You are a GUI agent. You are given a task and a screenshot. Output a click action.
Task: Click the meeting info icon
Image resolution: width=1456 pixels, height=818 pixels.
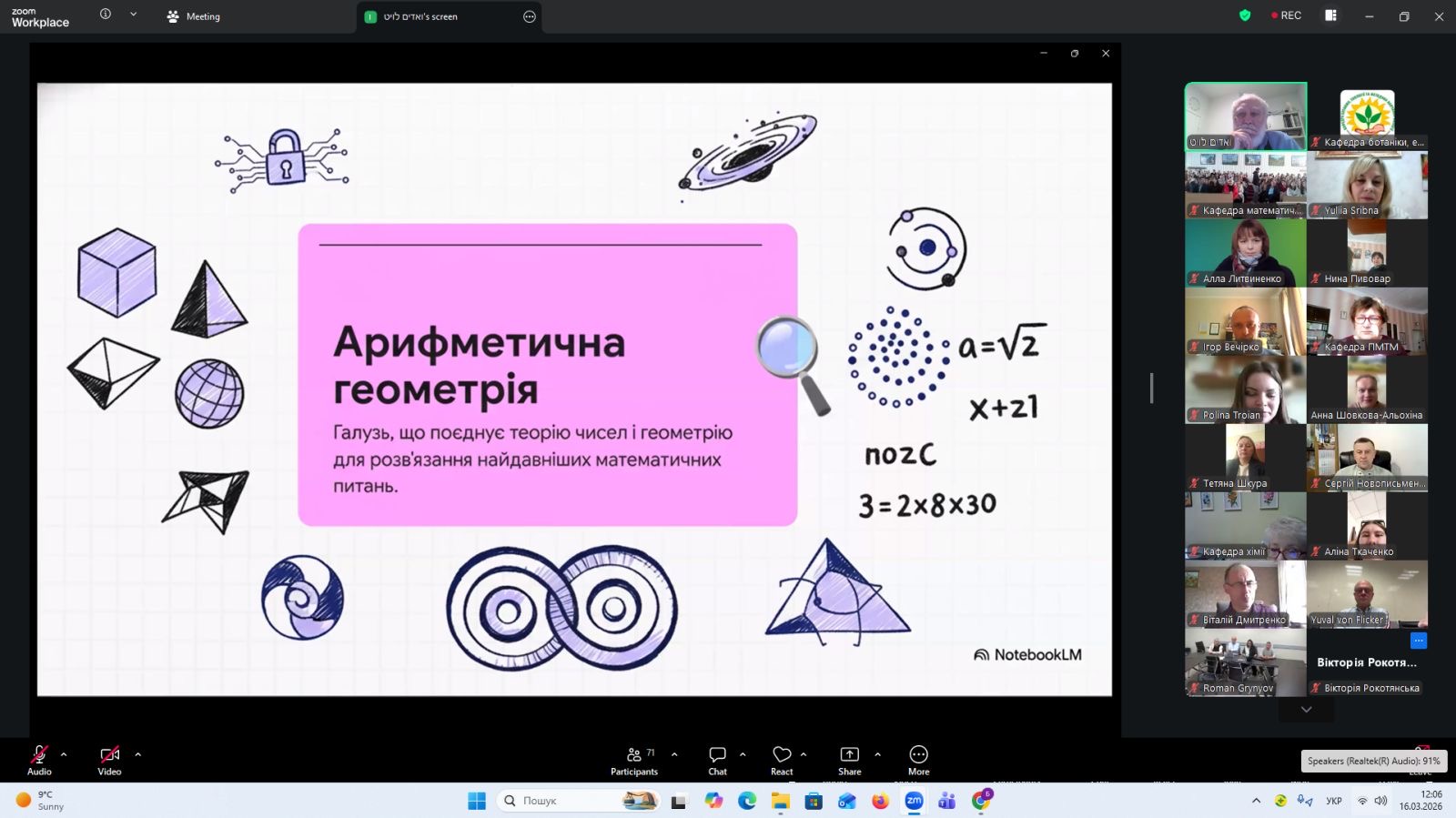[x=106, y=15]
